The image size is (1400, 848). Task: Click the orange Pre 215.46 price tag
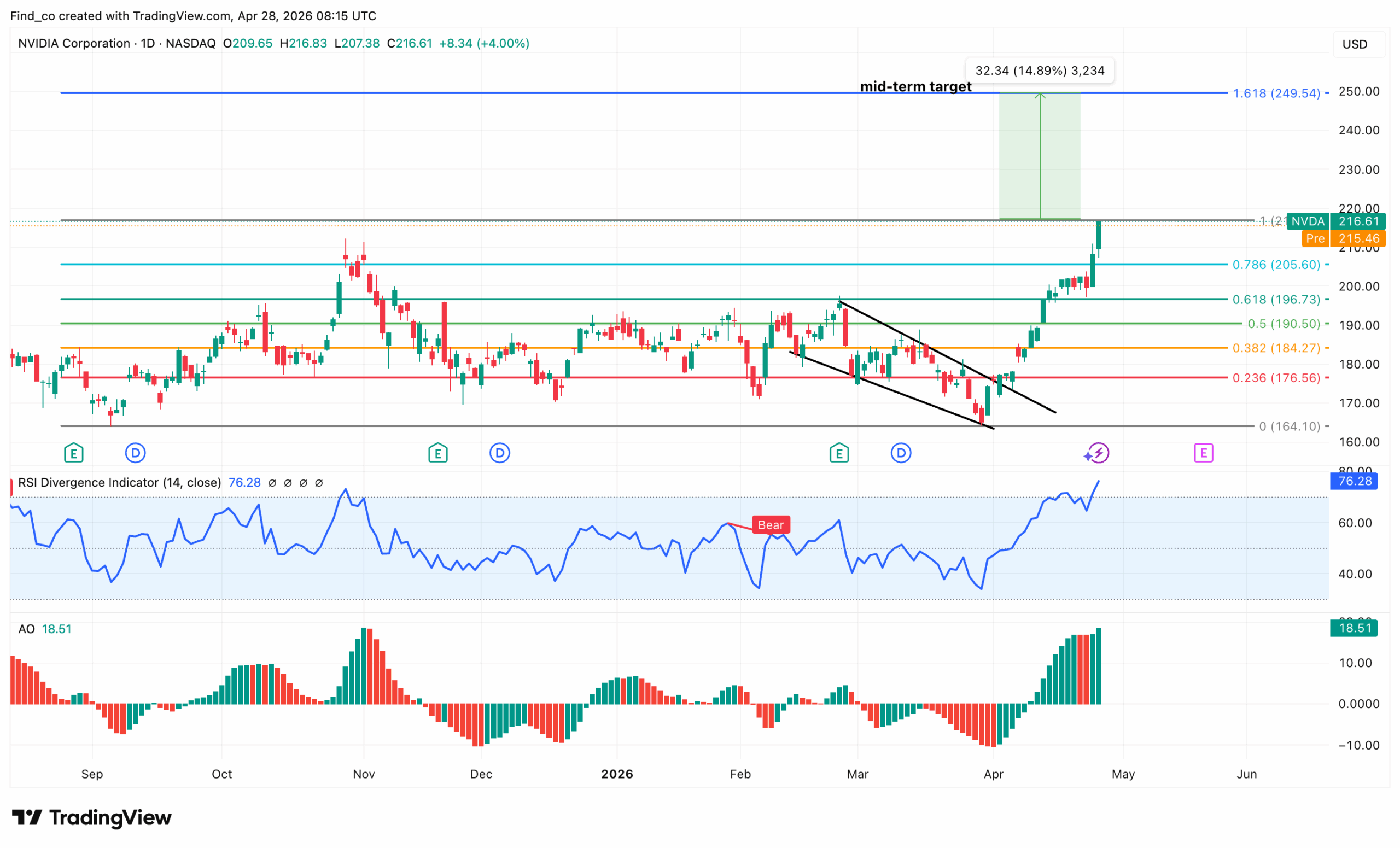click(1344, 238)
